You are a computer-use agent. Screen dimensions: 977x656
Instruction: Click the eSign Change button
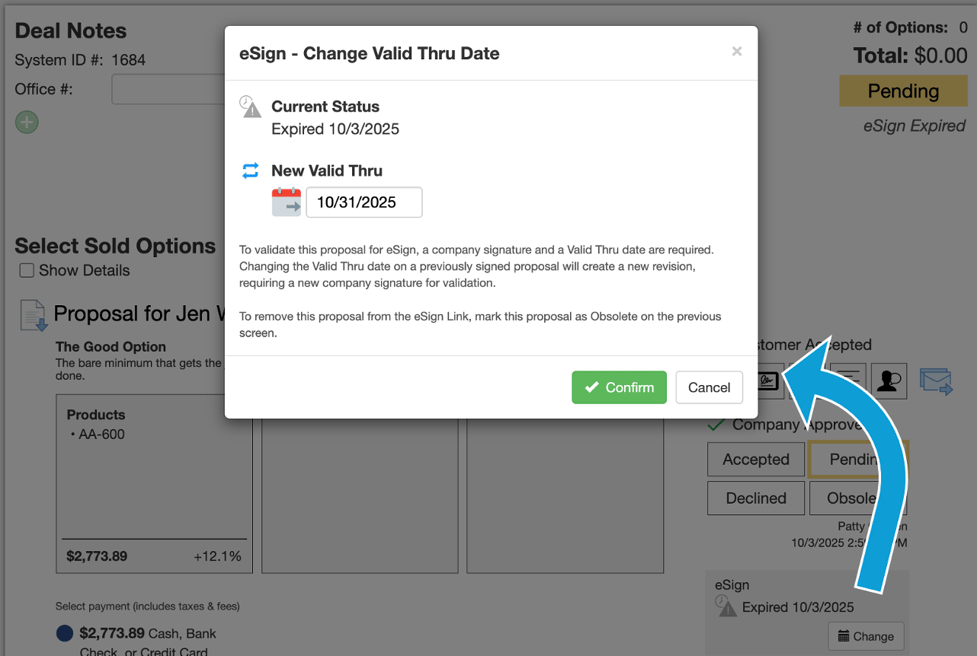tap(865, 636)
